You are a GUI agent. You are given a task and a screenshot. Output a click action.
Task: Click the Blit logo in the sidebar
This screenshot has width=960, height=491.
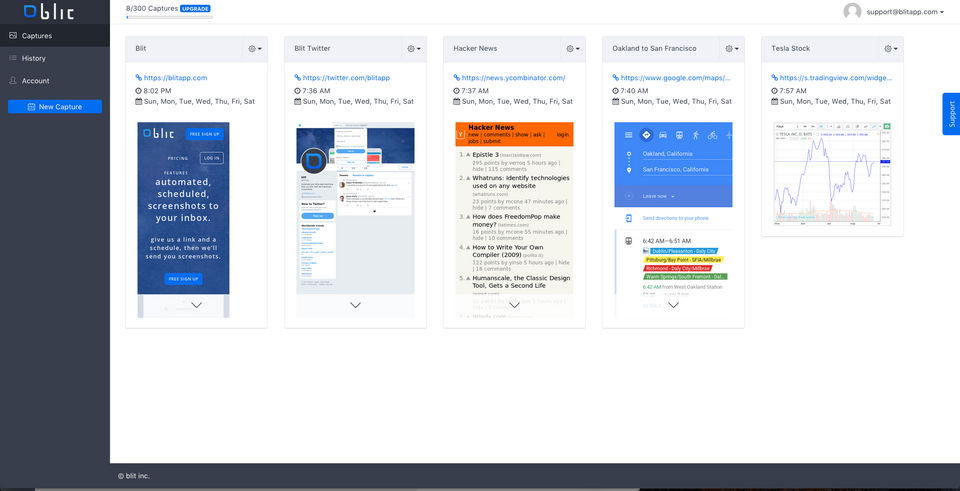pyautogui.click(x=49, y=12)
